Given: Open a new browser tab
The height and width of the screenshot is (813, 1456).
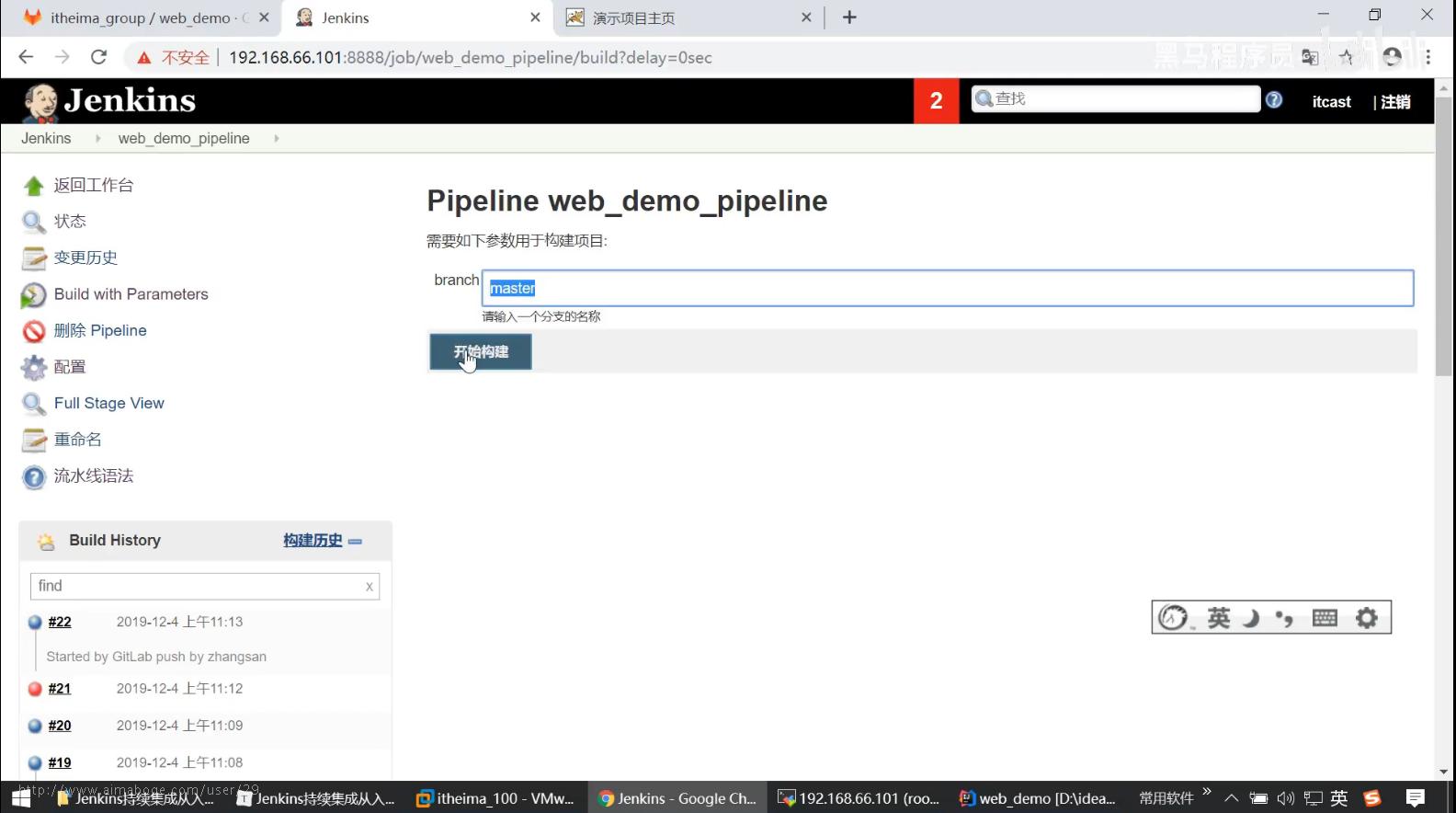Looking at the screenshot, I should (x=849, y=17).
